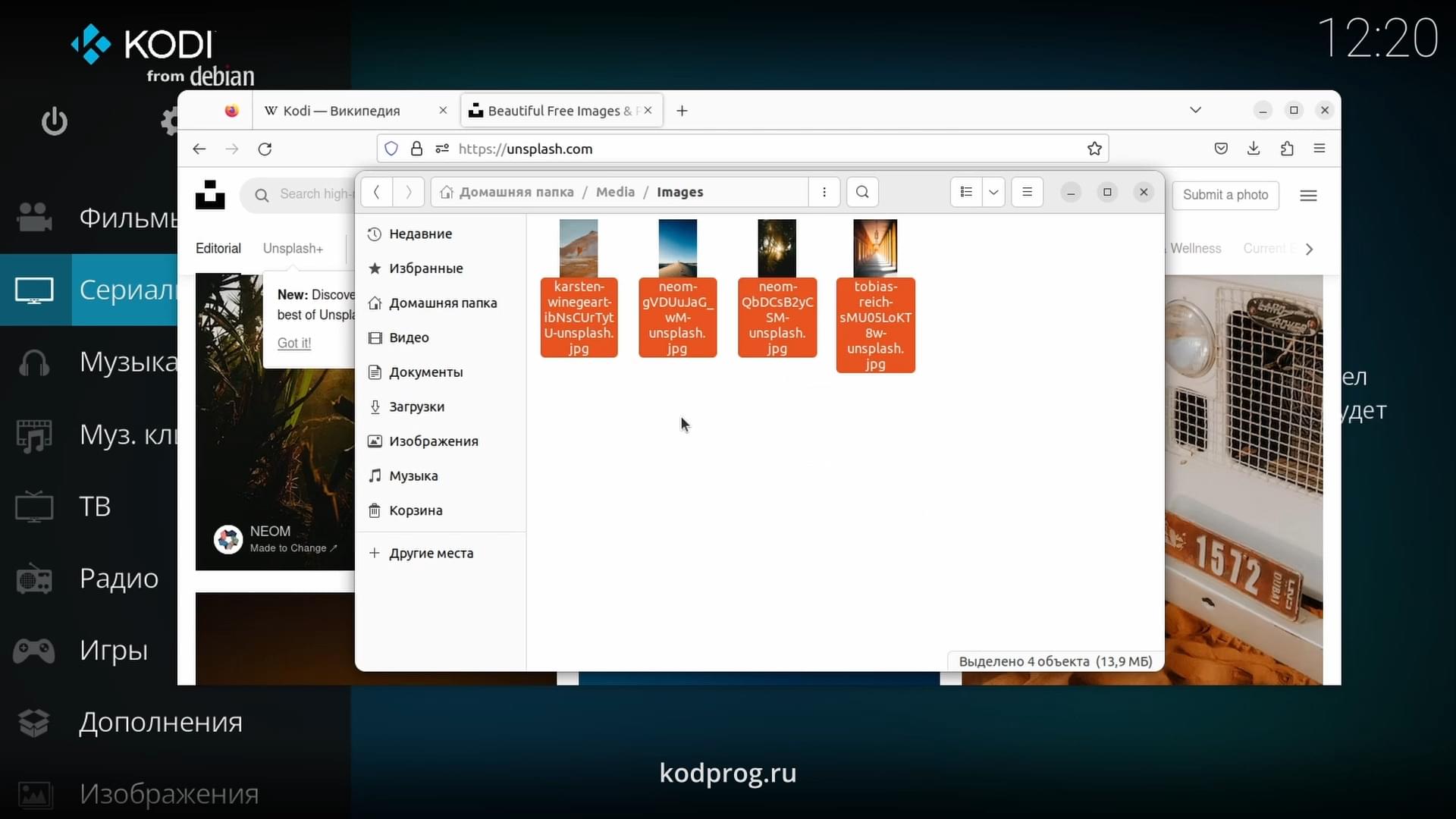
Task: Open the Pocket save icon in Firefox
Action: pos(1221,149)
